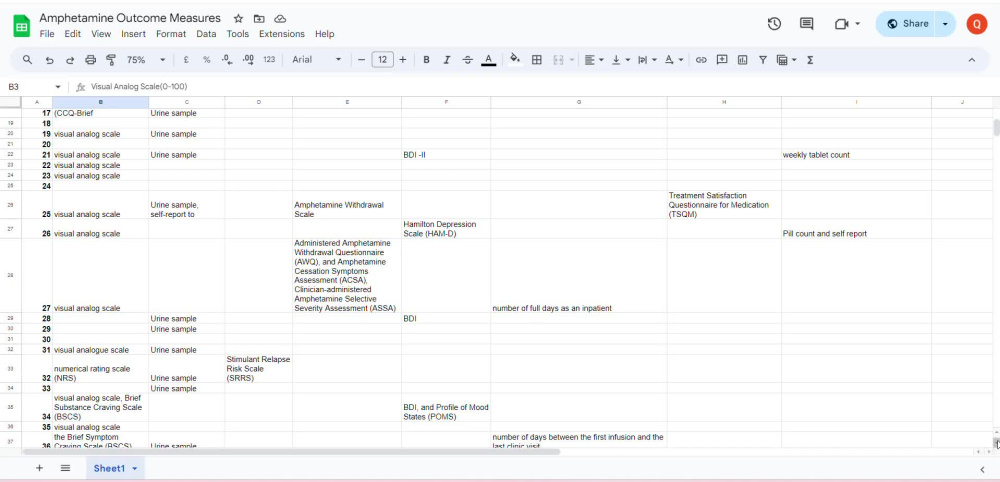Image resolution: width=1000 pixels, height=482 pixels.
Task: Open font dropdown showing Arial
Action: (x=317, y=60)
